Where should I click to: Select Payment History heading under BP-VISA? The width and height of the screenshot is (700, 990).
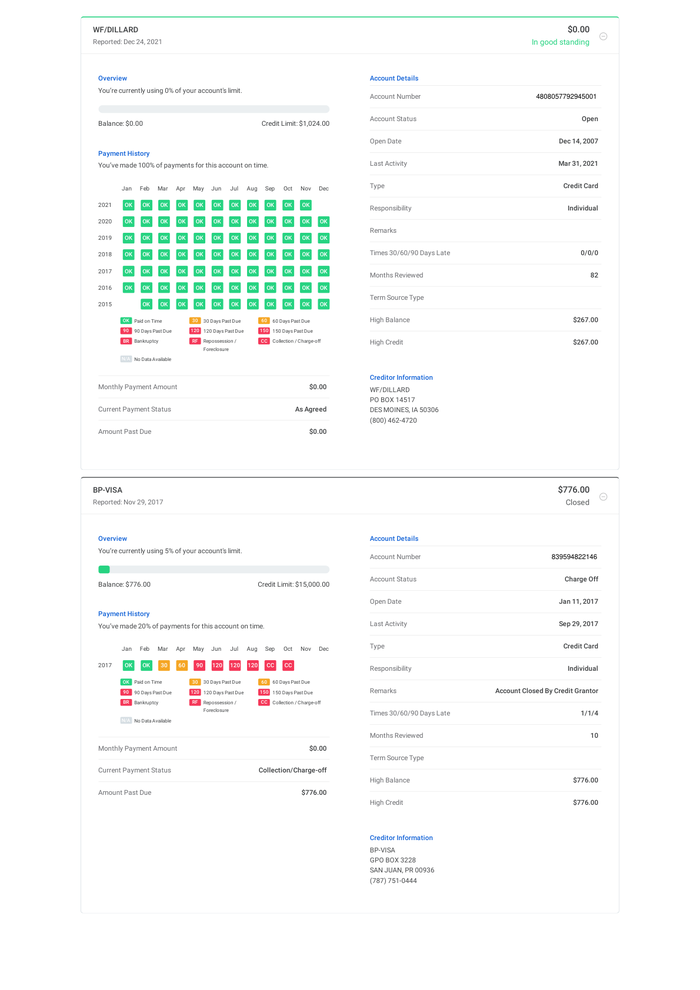pos(124,614)
